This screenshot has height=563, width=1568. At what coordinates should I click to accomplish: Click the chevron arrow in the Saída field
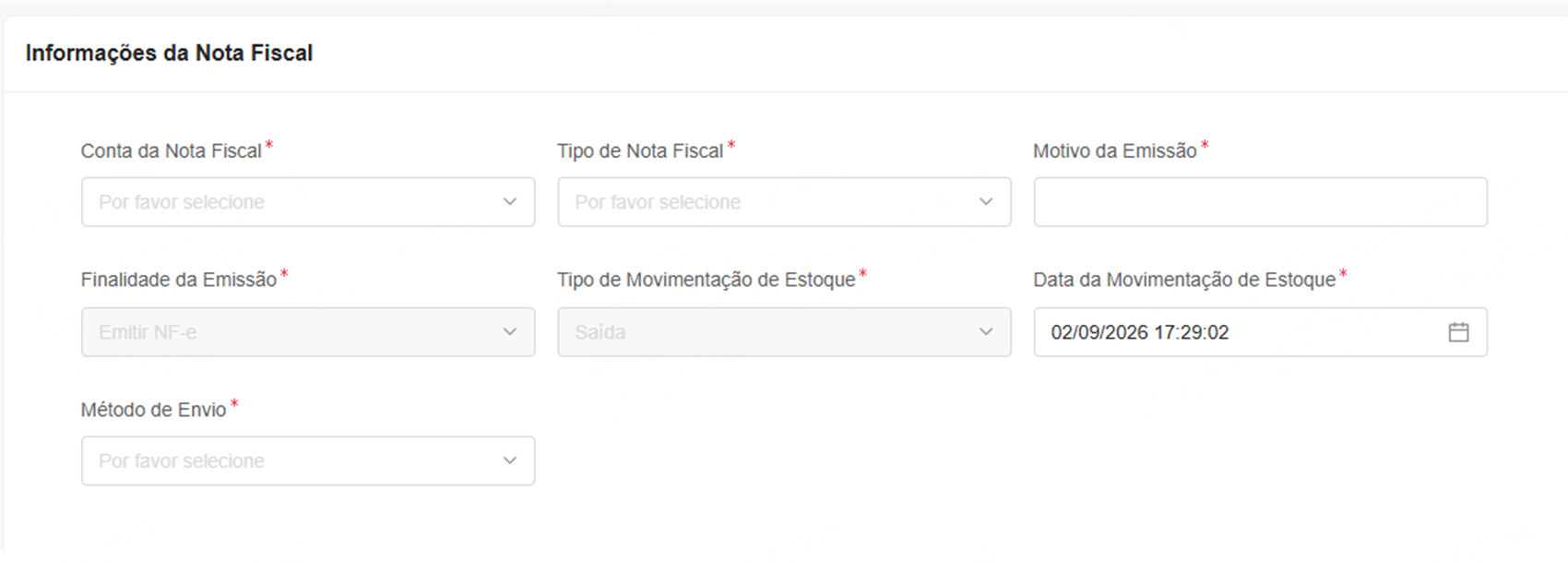(986, 332)
